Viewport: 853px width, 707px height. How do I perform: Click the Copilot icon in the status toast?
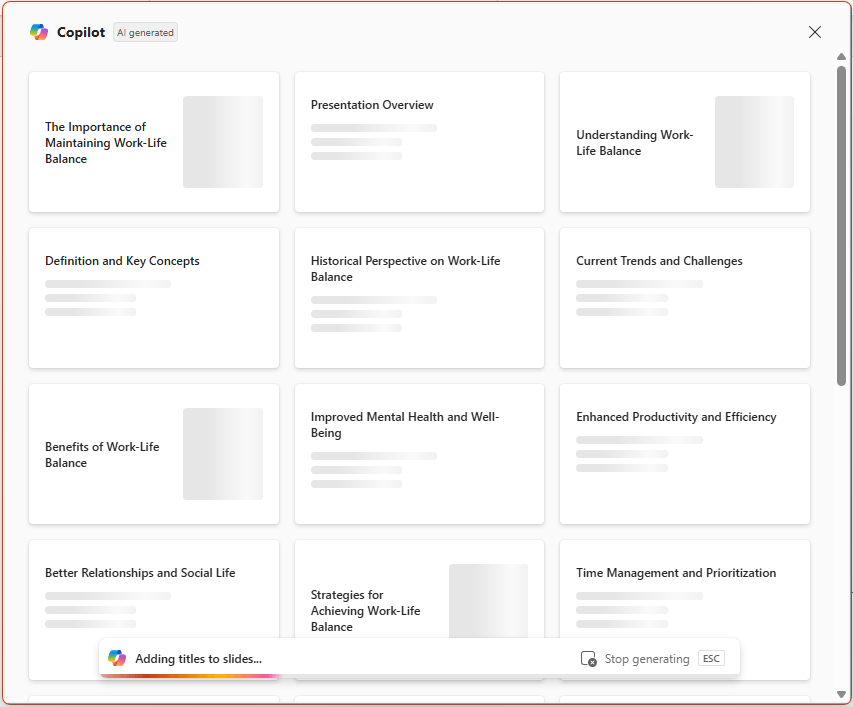pos(117,658)
